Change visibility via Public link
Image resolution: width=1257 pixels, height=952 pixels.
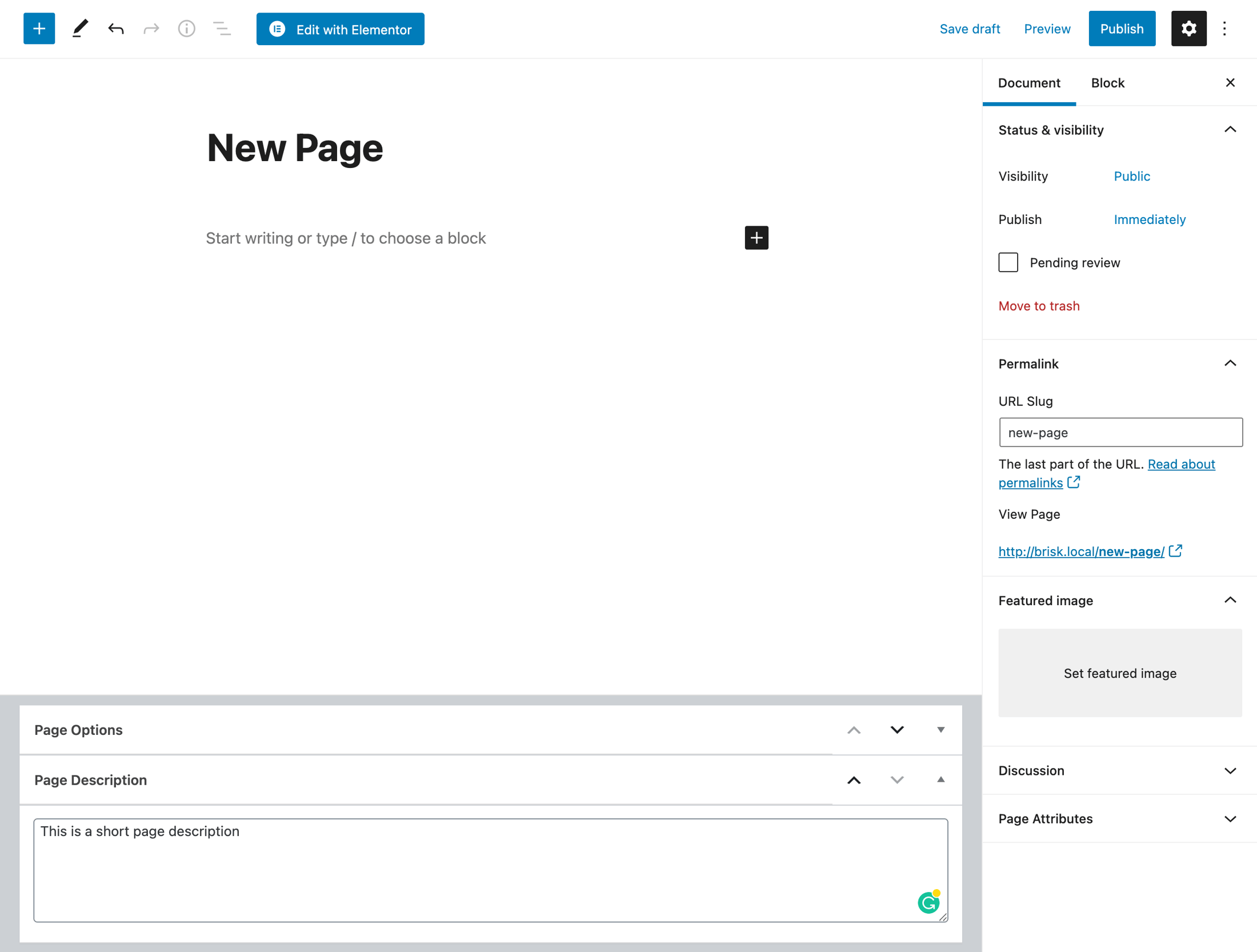tap(1132, 176)
